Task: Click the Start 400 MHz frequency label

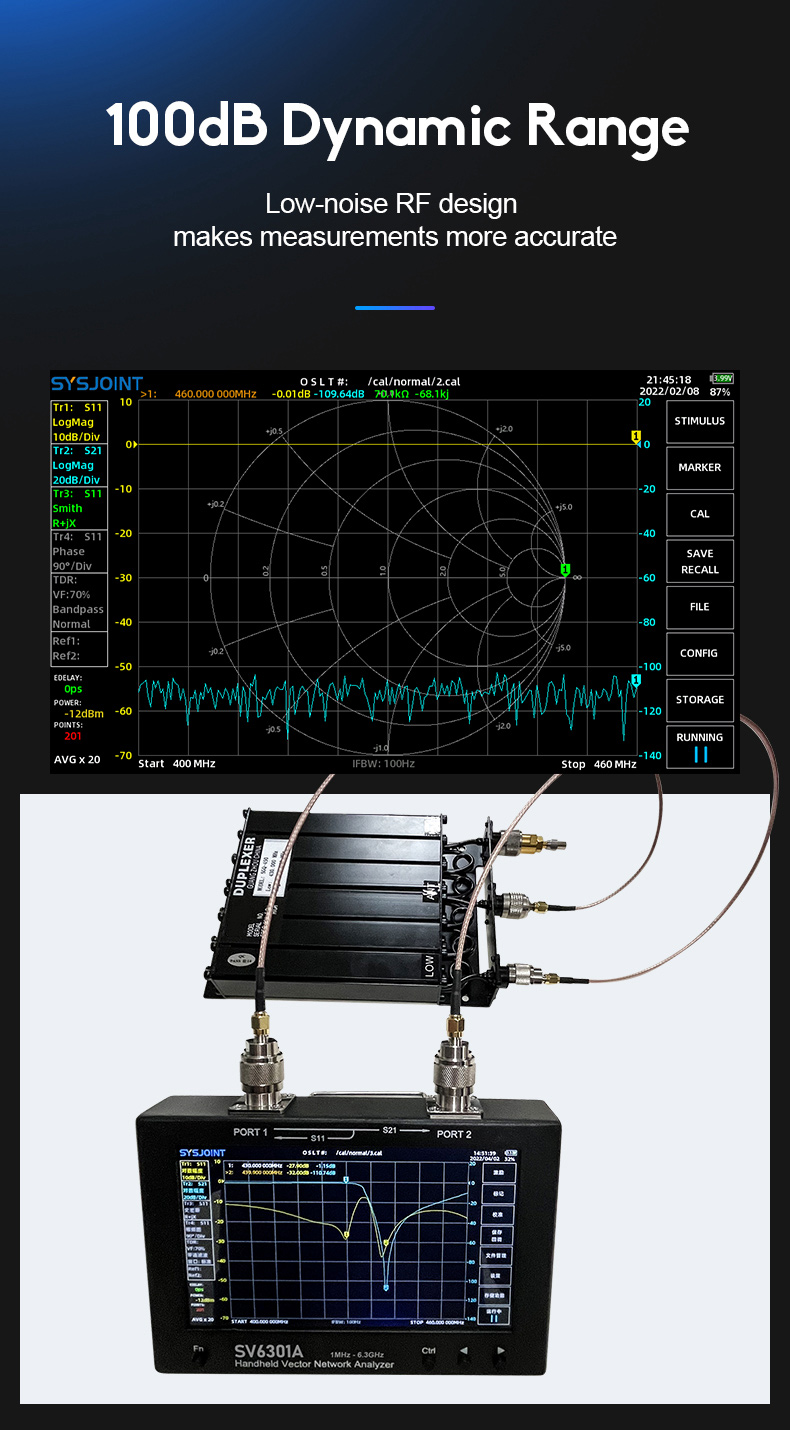Action: click(177, 764)
